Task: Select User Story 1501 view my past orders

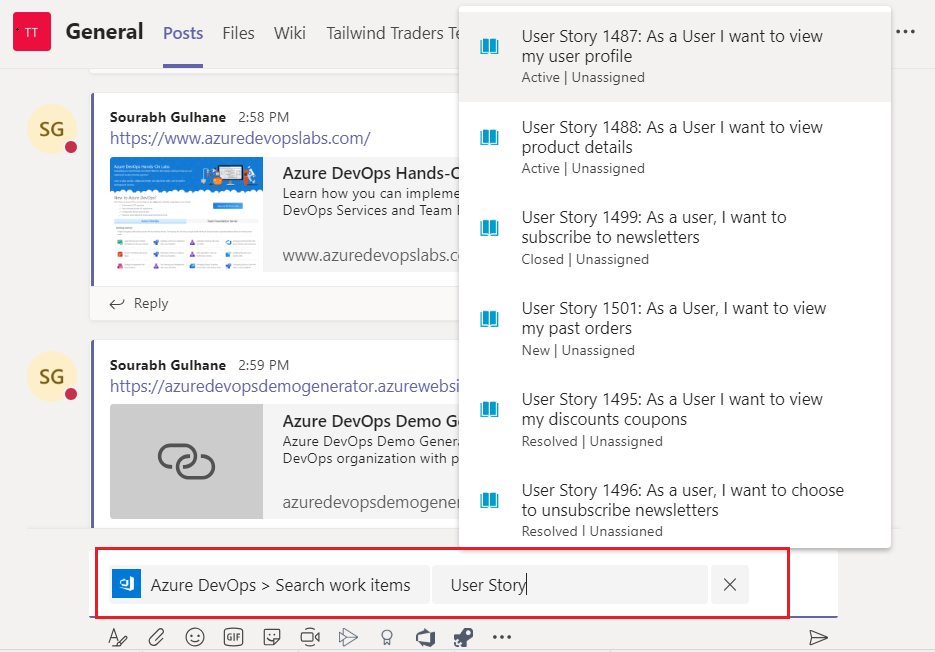Action: [675, 329]
